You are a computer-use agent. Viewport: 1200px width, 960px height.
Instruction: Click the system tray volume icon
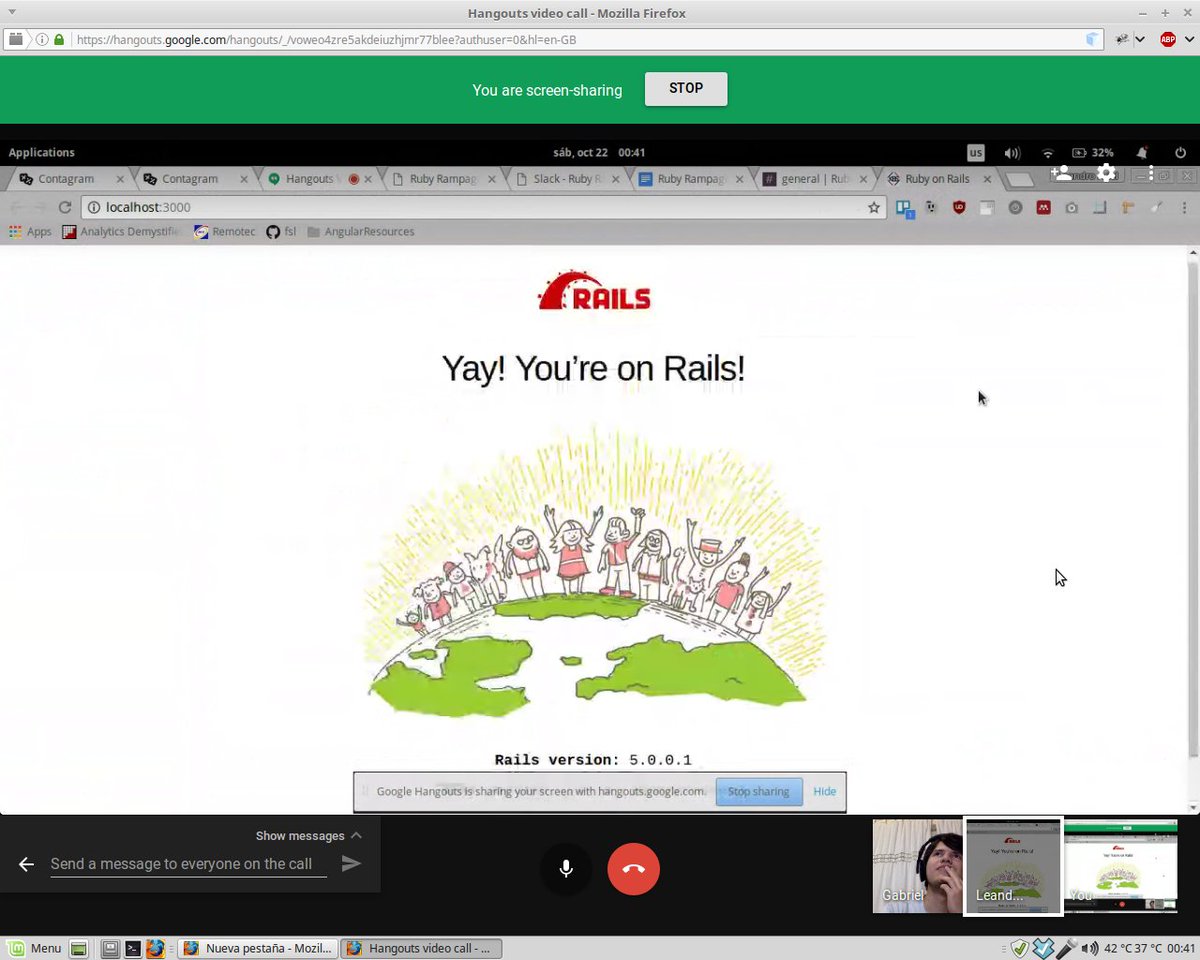coord(1088,948)
